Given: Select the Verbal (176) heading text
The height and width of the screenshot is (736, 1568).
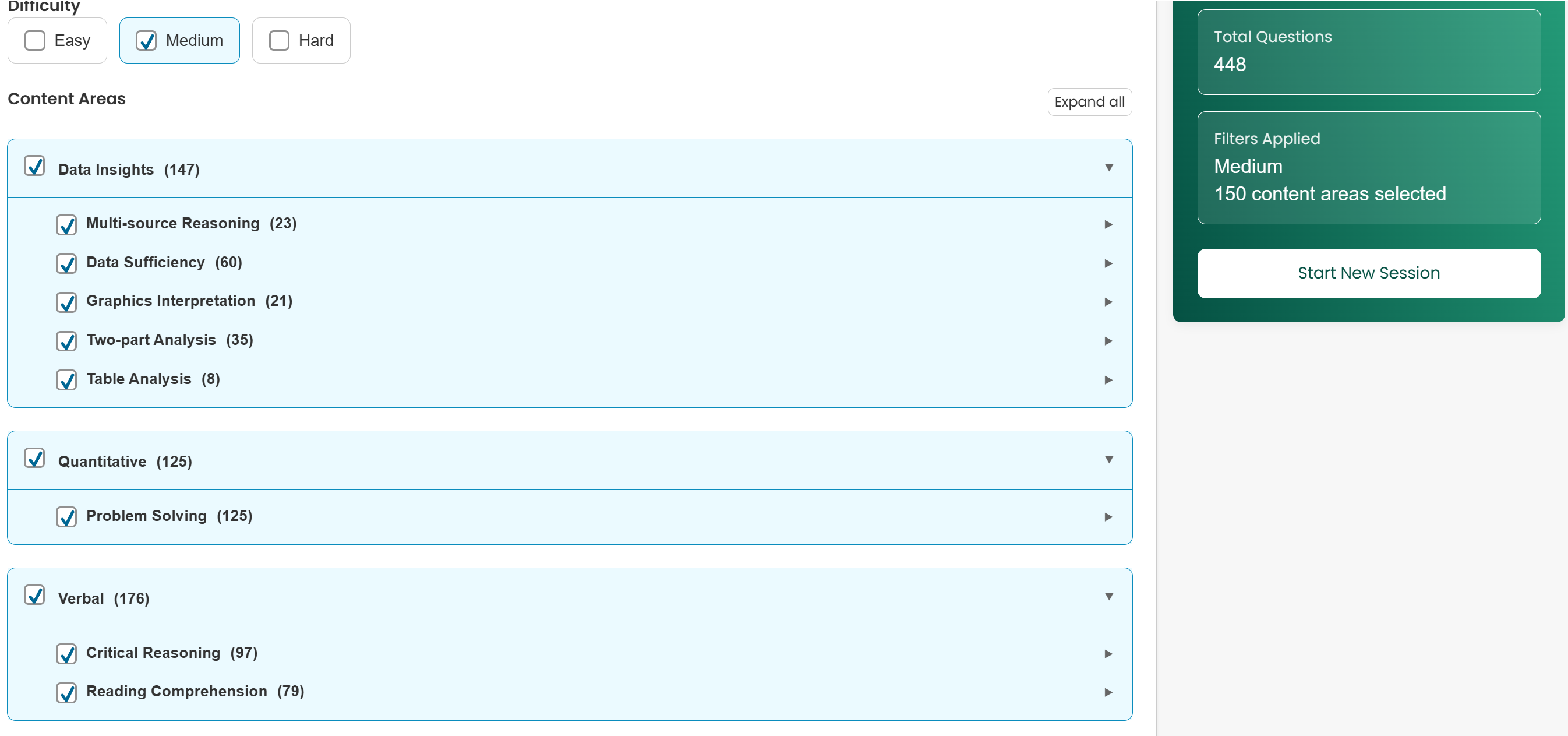Looking at the screenshot, I should (x=104, y=598).
